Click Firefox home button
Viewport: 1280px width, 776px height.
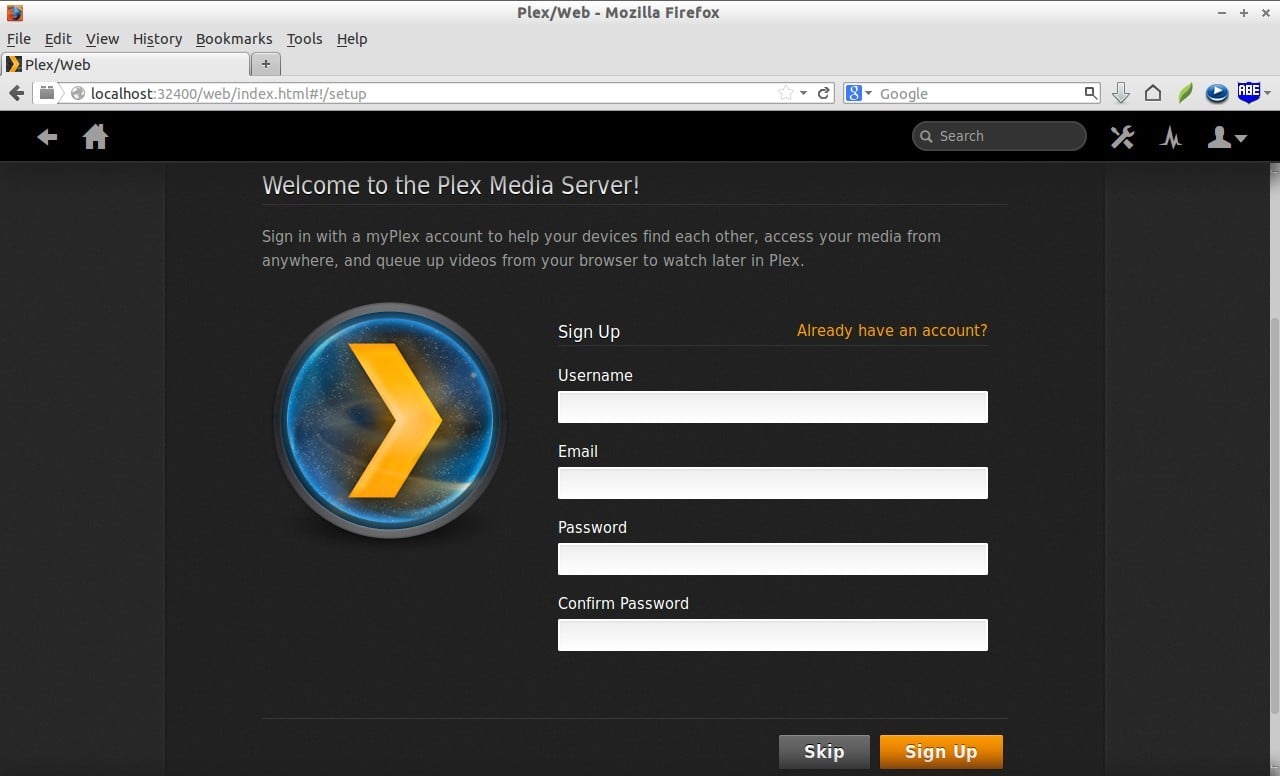tap(1153, 93)
